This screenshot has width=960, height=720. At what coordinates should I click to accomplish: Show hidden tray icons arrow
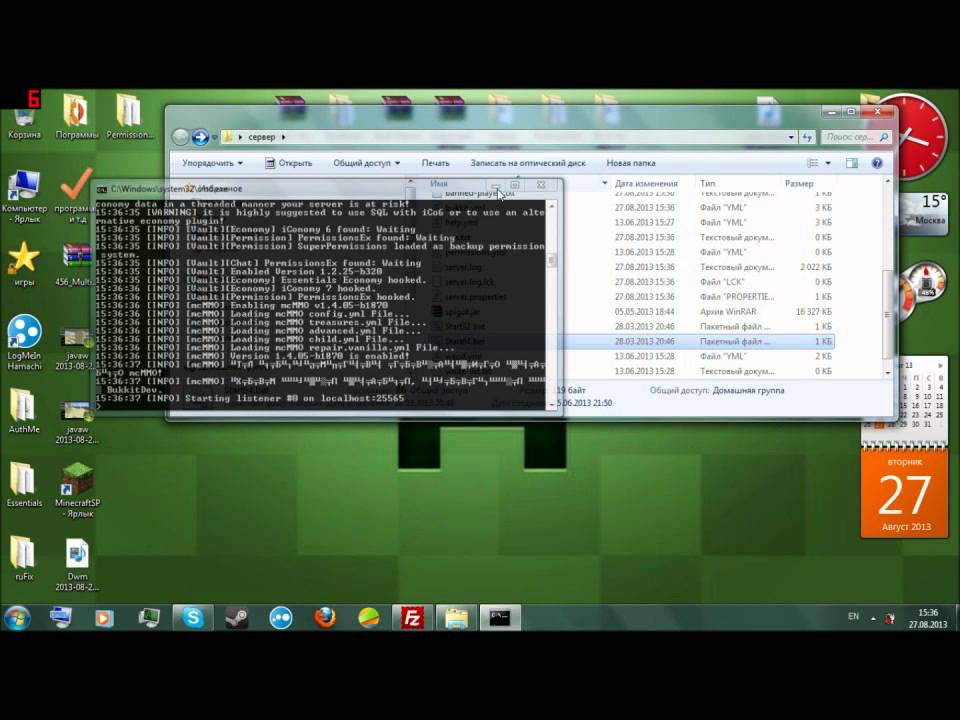(873, 618)
